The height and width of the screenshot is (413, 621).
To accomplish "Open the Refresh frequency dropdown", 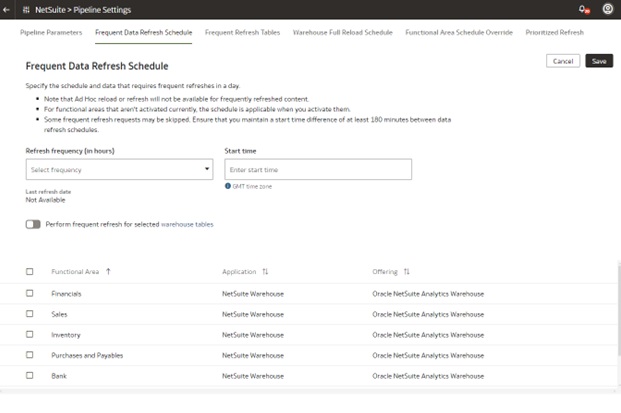I will click(119, 170).
